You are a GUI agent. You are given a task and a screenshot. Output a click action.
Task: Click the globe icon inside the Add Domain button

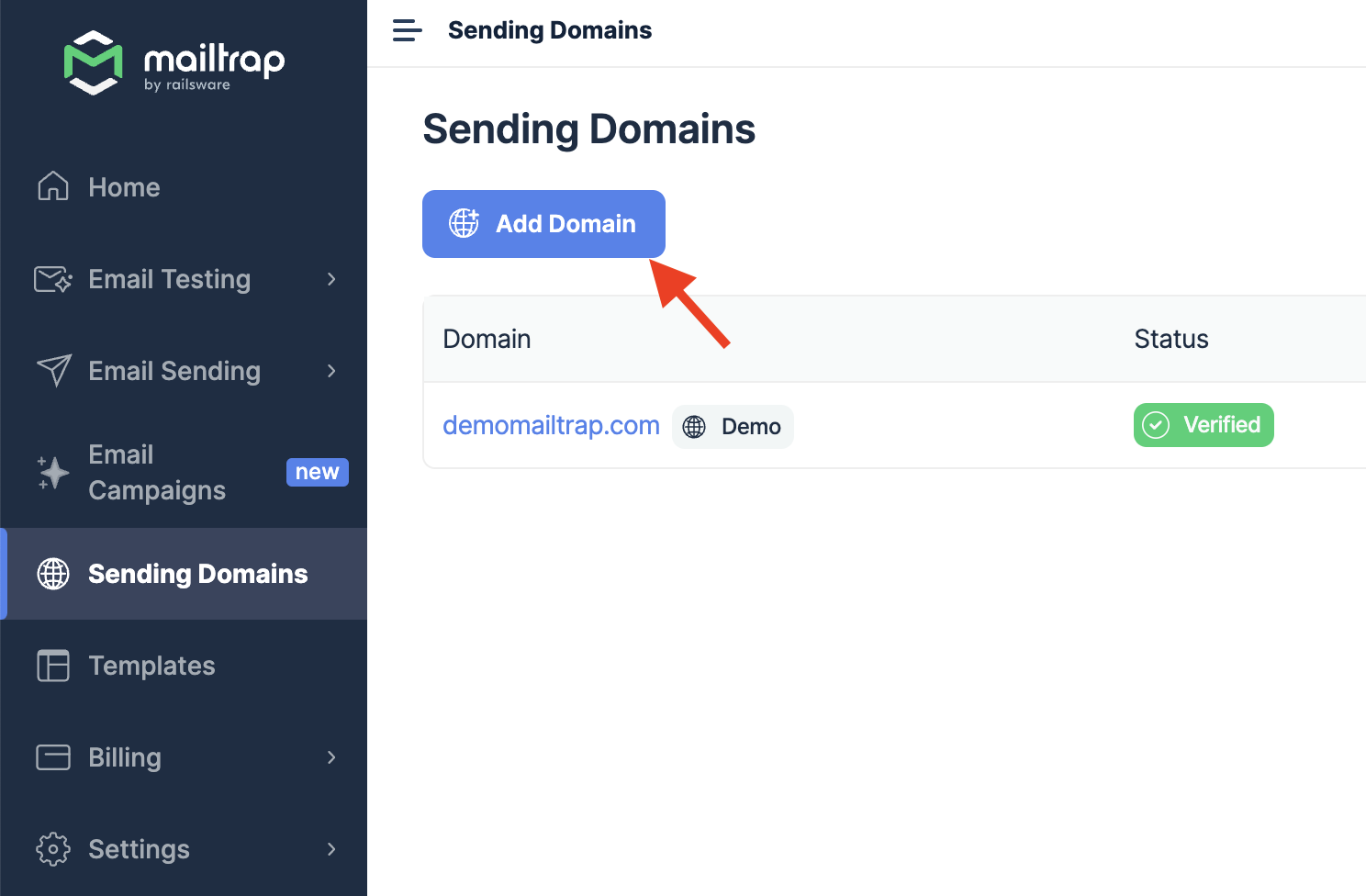464,223
